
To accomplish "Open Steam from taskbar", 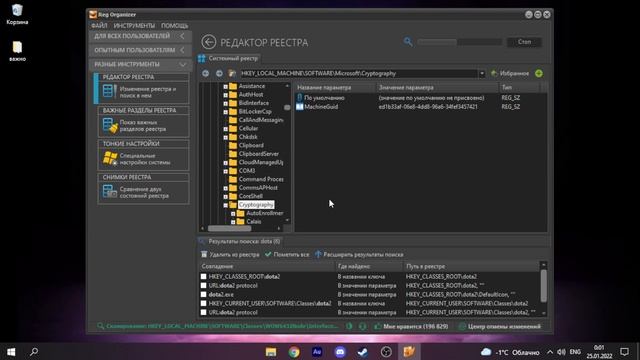I will pyautogui.click(x=362, y=352).
